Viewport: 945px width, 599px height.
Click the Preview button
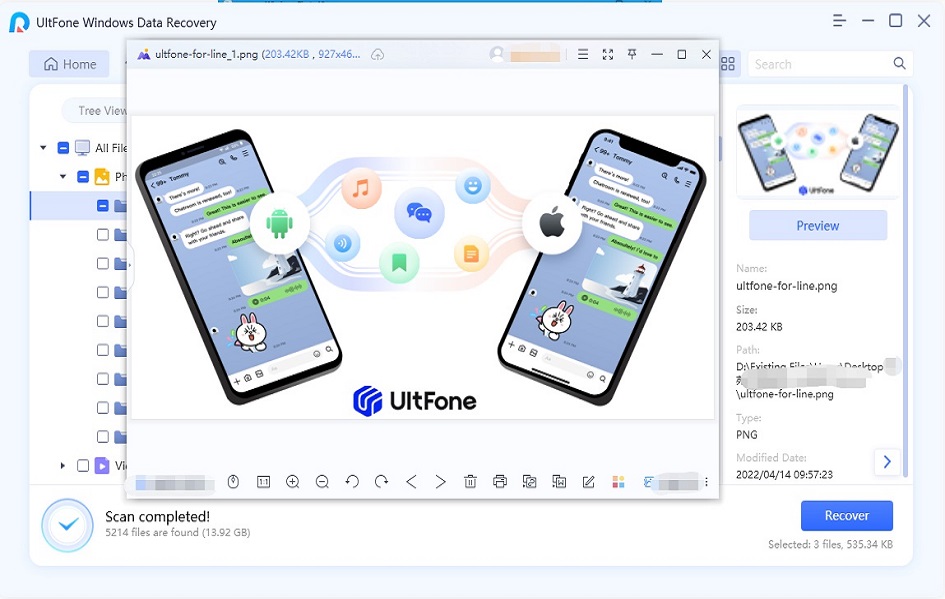(x=818, y=225)
